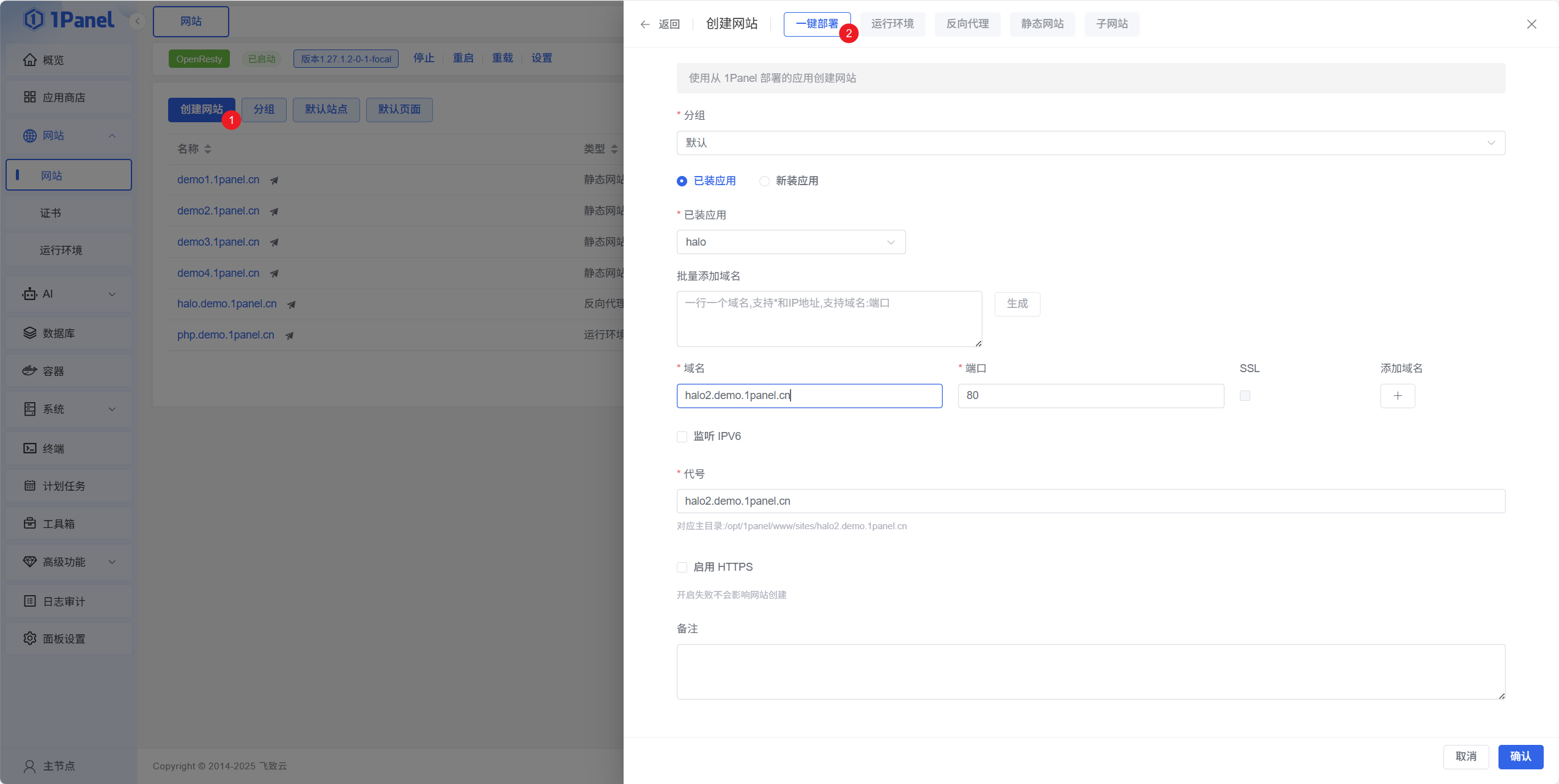Open 数据库 layers icon
This screenshot has height=784, width=1559.
[29, 333]
